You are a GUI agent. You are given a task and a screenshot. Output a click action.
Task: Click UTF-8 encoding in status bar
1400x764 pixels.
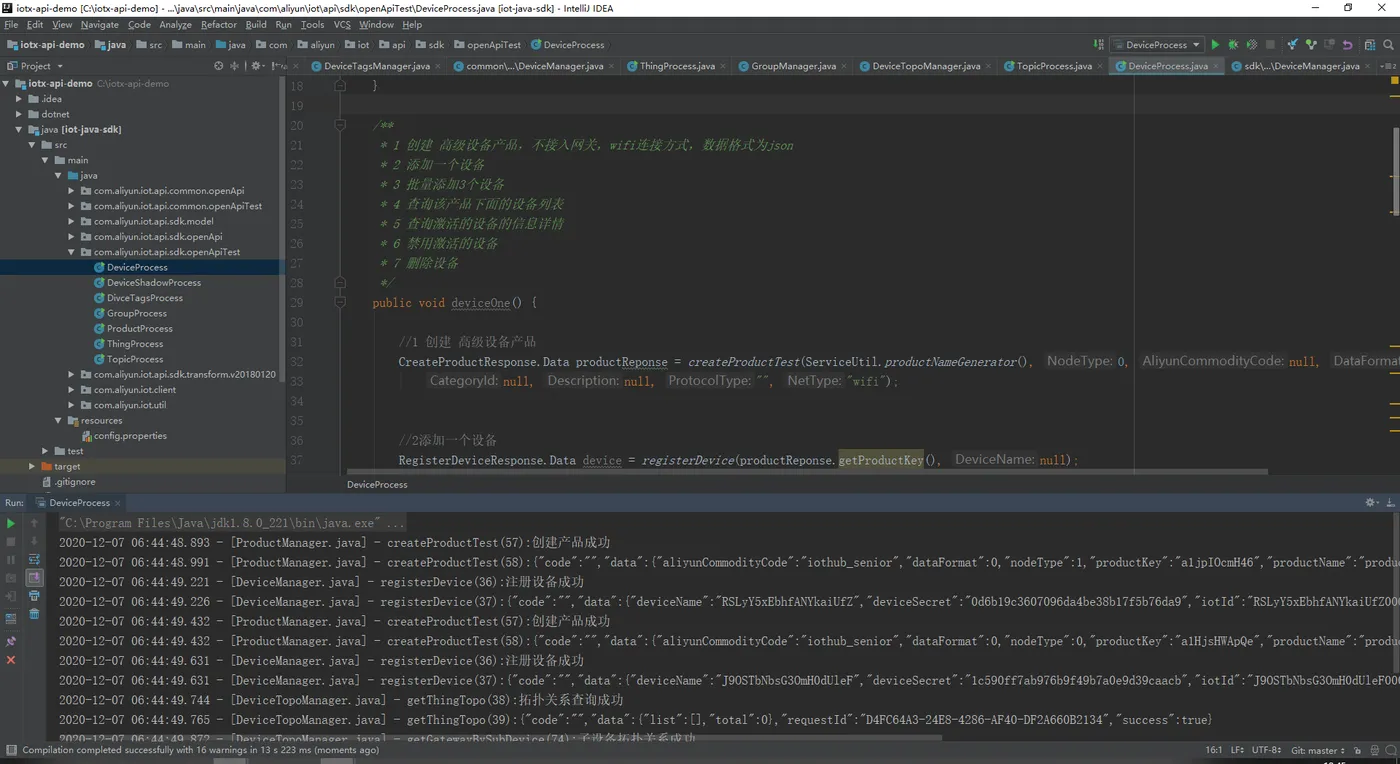pos(1266,750)
